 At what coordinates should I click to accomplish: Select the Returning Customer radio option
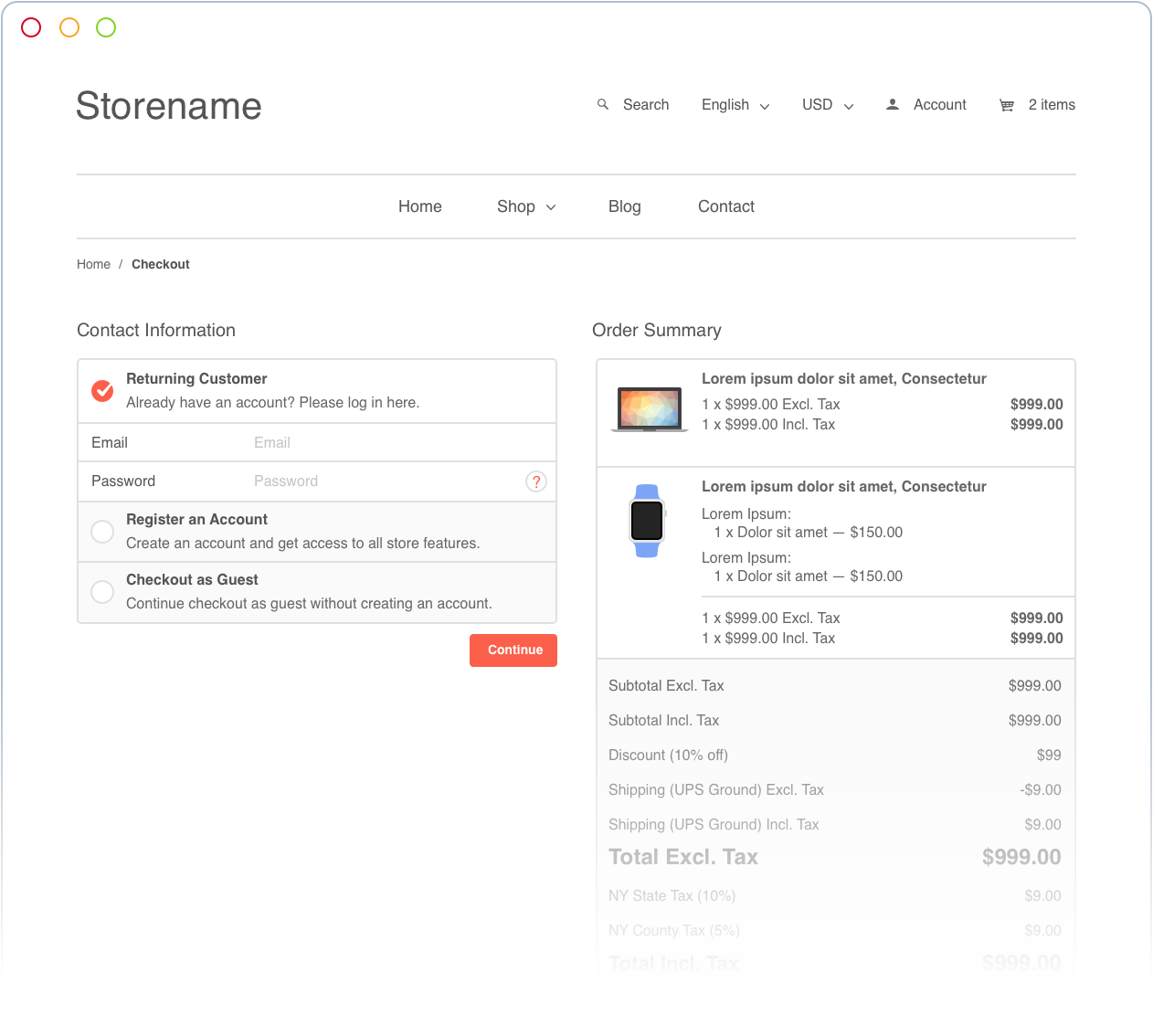coord(102,391)
